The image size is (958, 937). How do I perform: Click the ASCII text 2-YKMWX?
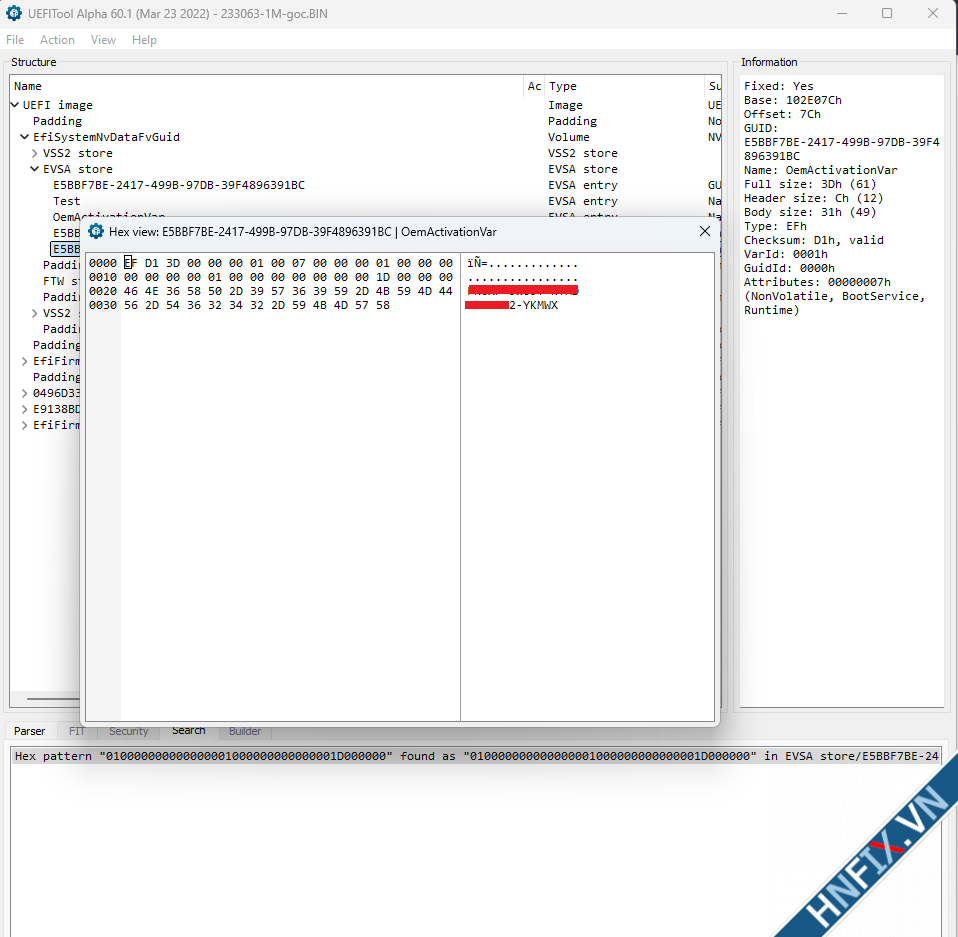tap(533, 305)
